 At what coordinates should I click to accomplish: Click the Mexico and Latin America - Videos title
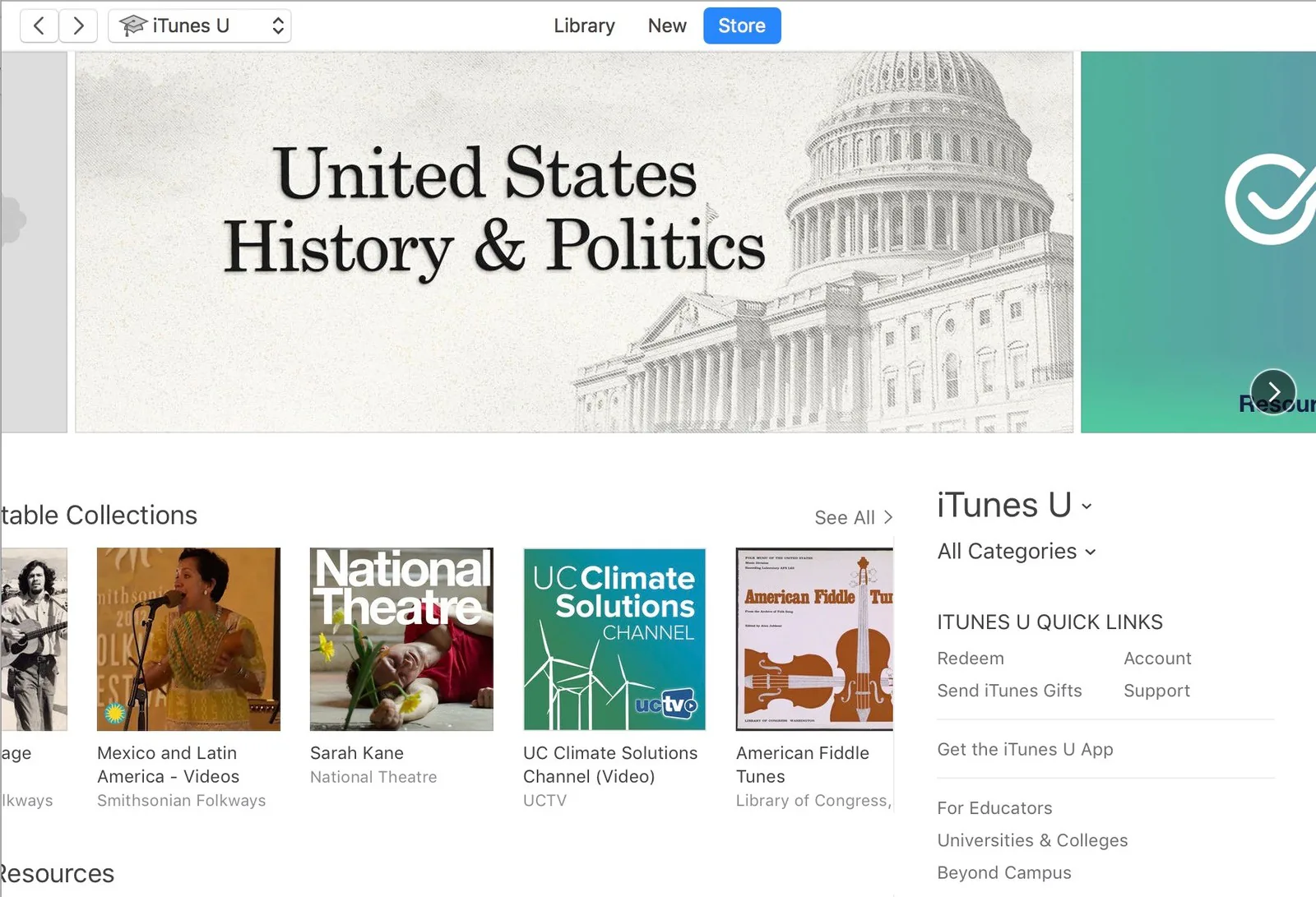[x=169, y=765]
